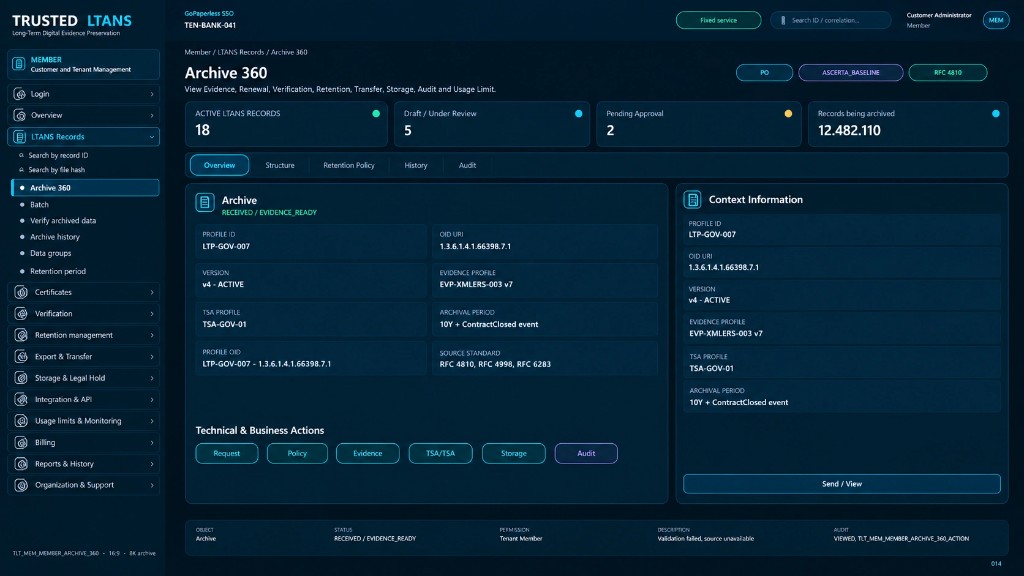Click the Verification sidebar icon

click(x=22, y=314)
